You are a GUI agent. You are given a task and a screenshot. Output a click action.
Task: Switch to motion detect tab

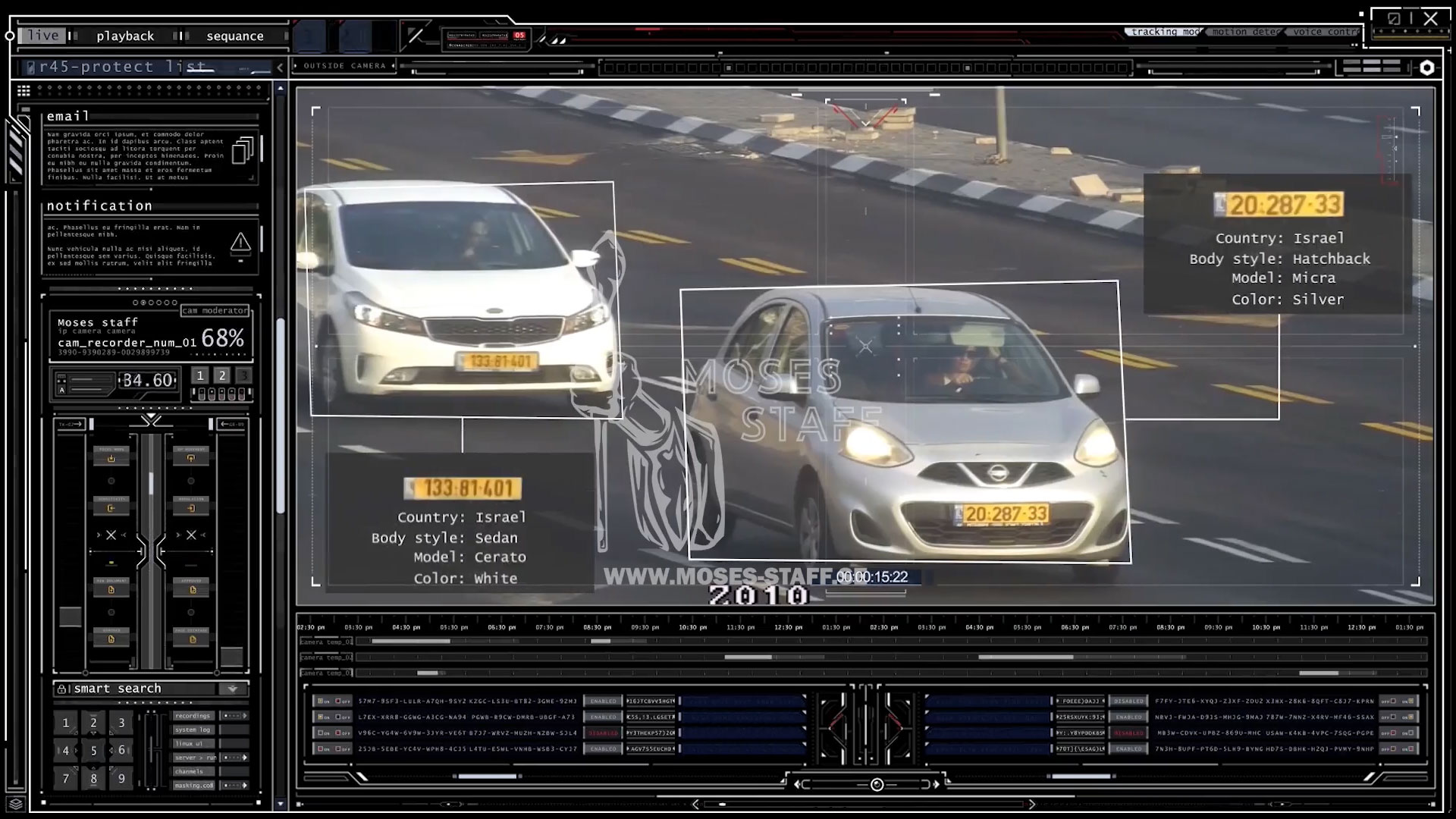1245,32
